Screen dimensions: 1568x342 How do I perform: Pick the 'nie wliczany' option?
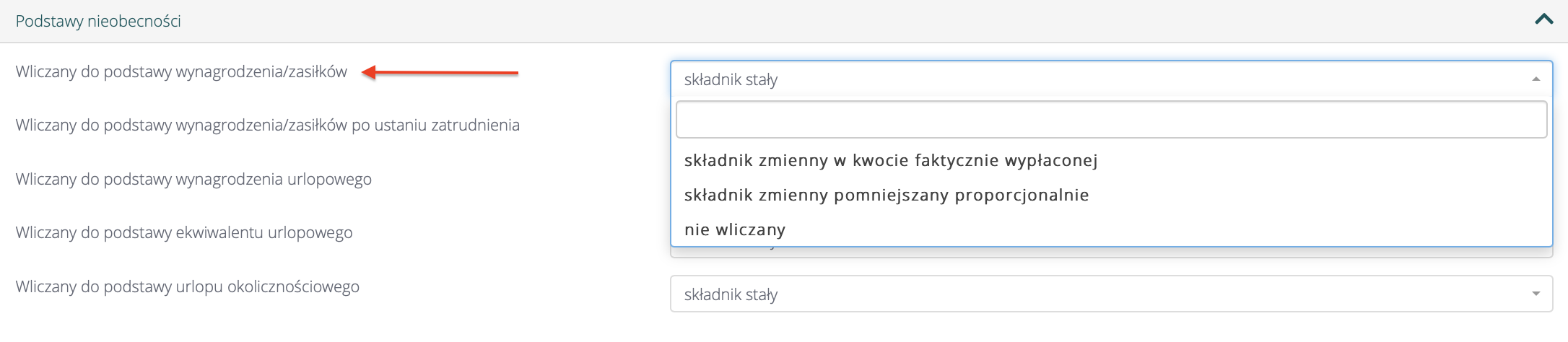[734, 229]
